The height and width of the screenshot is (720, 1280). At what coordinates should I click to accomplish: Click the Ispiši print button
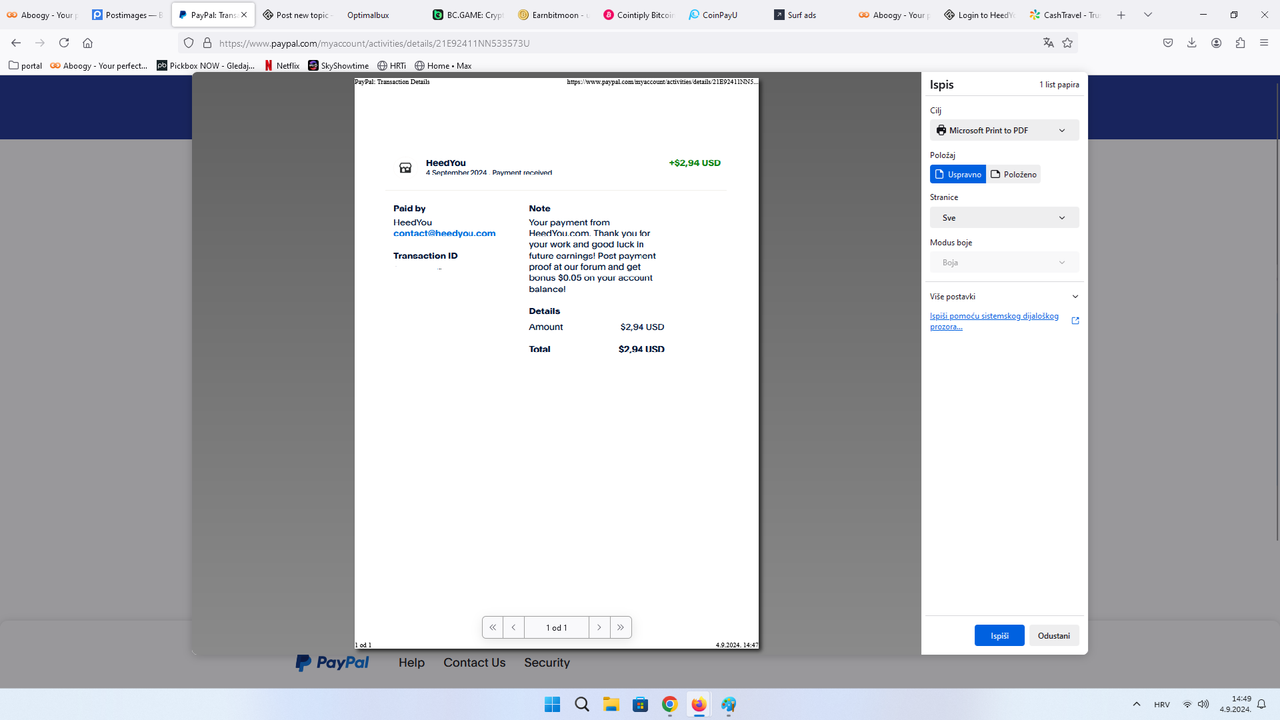1000,635
